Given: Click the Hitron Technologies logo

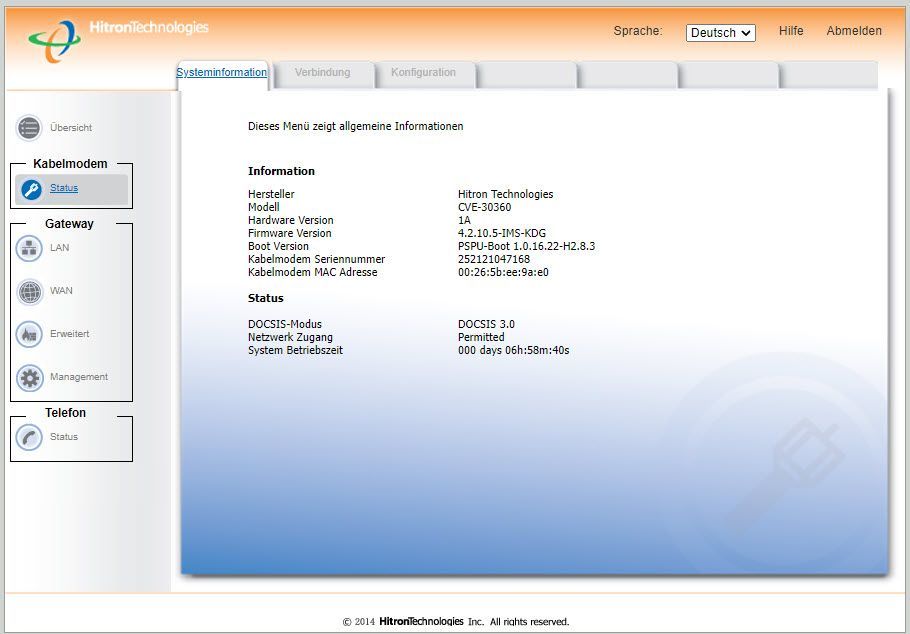Looking at the screenshot, I should [x=118, y=40].
